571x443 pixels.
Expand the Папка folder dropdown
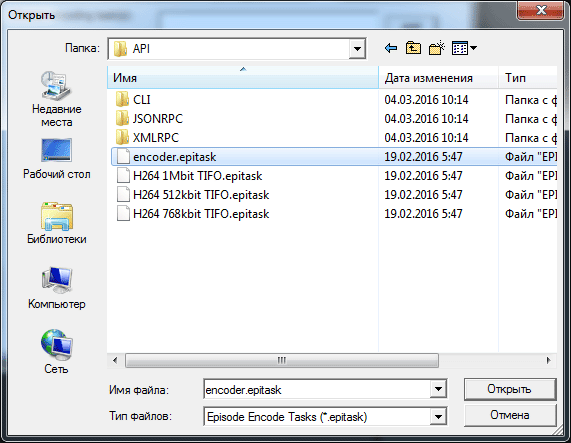357,48
